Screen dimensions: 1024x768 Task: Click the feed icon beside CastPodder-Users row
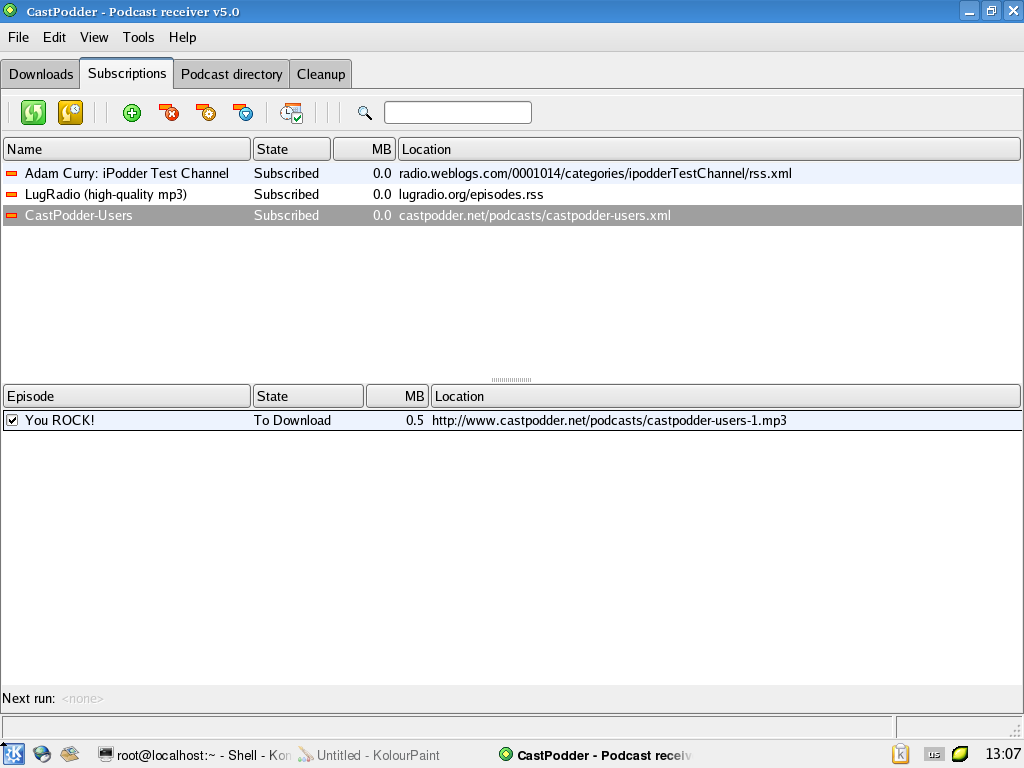click(x=12, y=216)
